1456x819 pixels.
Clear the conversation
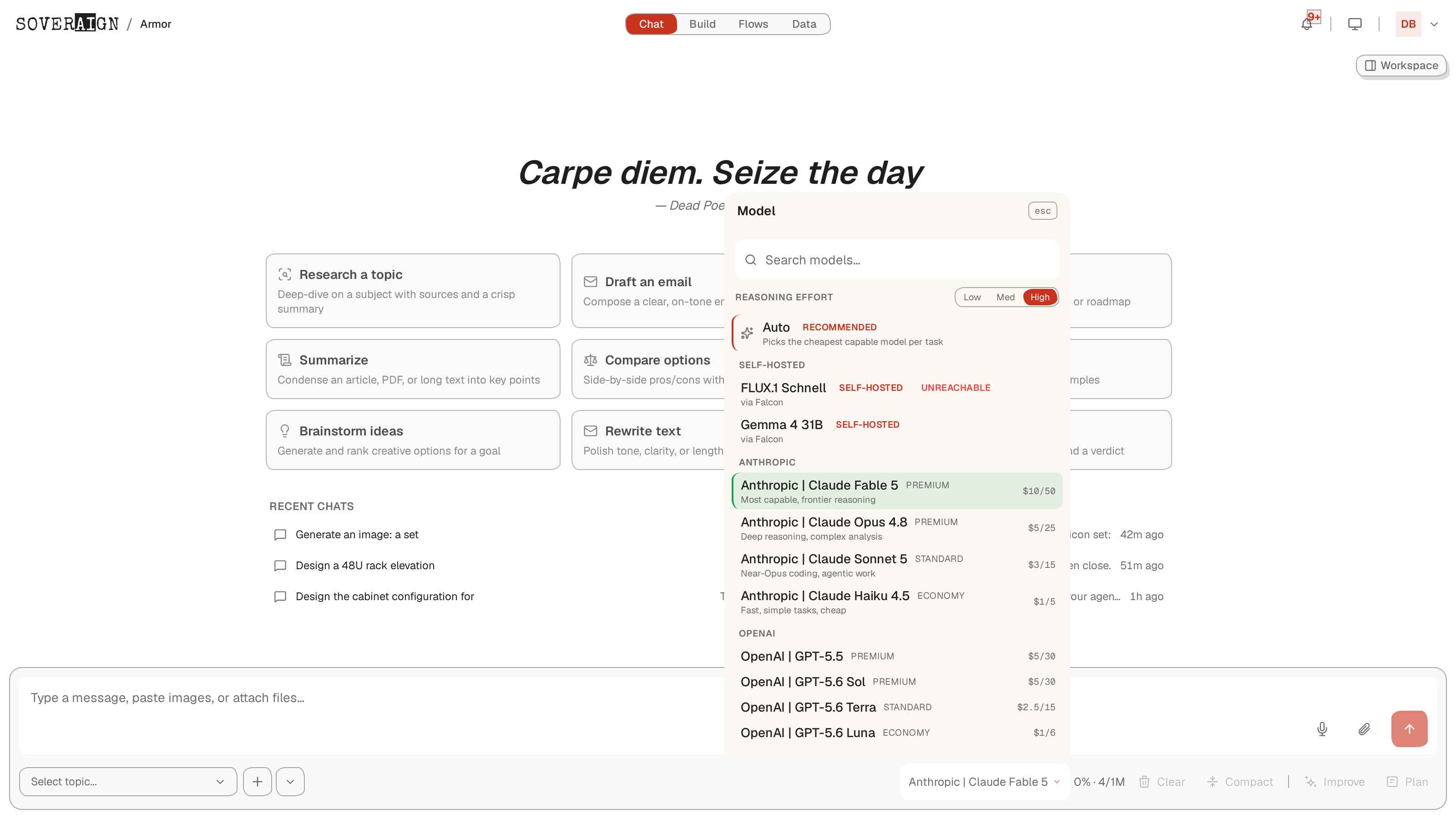[x=1162, y=782]
